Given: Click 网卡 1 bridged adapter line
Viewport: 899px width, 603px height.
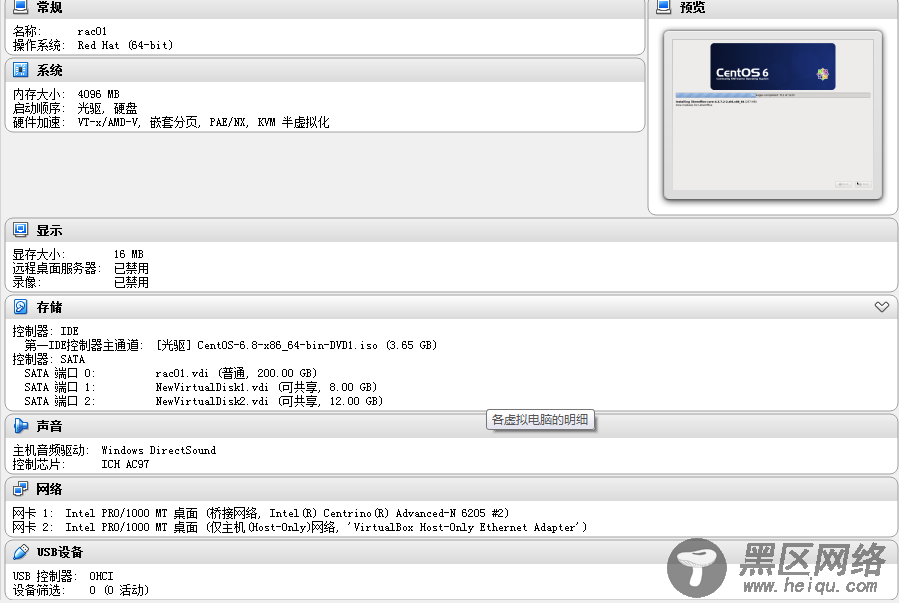Looking at the screenshot, I should [261, 514].
